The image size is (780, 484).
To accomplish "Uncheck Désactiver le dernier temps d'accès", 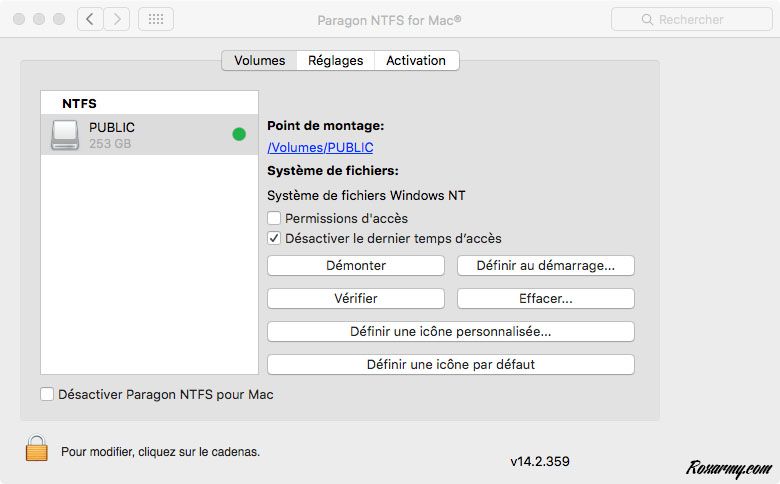I will point(274,239).
